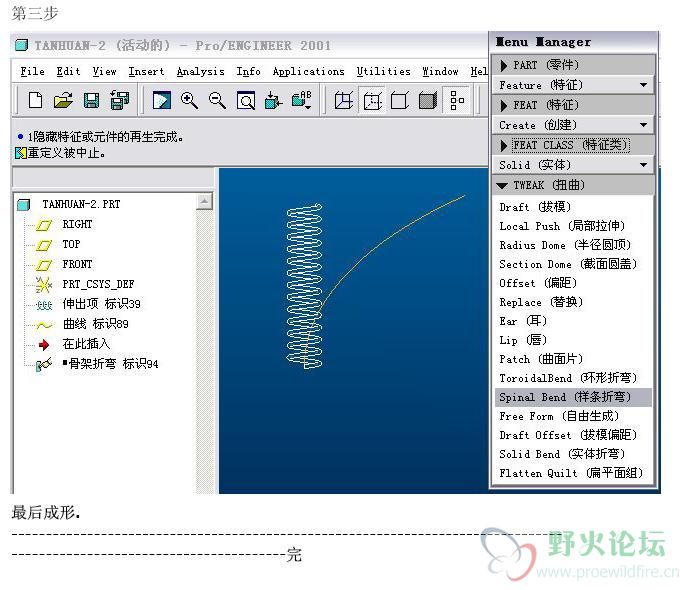This screenshot has width=689, height=590.
Task: Click the Refit to screen icon
Action: coord(246,101)
